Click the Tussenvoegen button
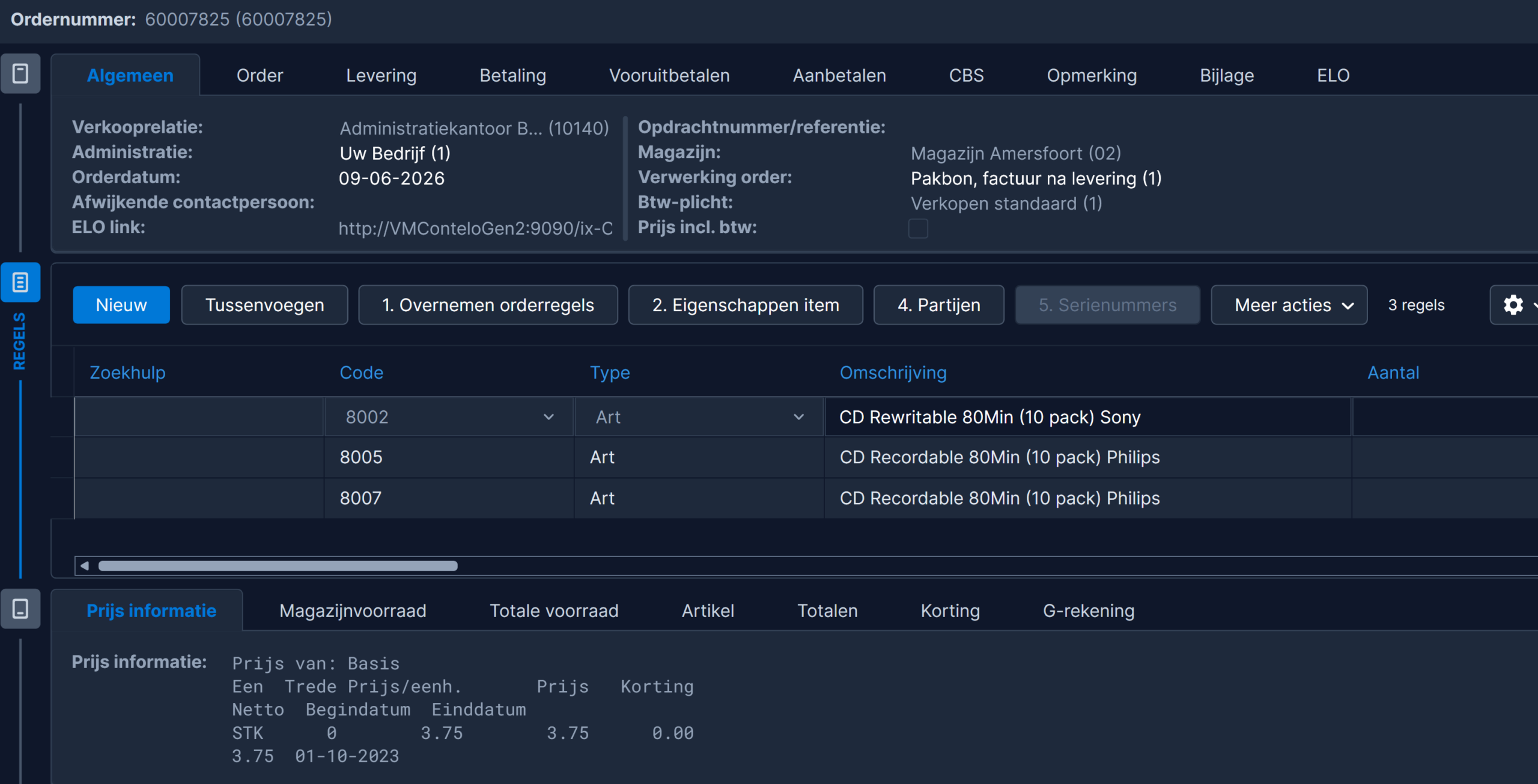The image size is (1538, 784). tap(264, 305)
